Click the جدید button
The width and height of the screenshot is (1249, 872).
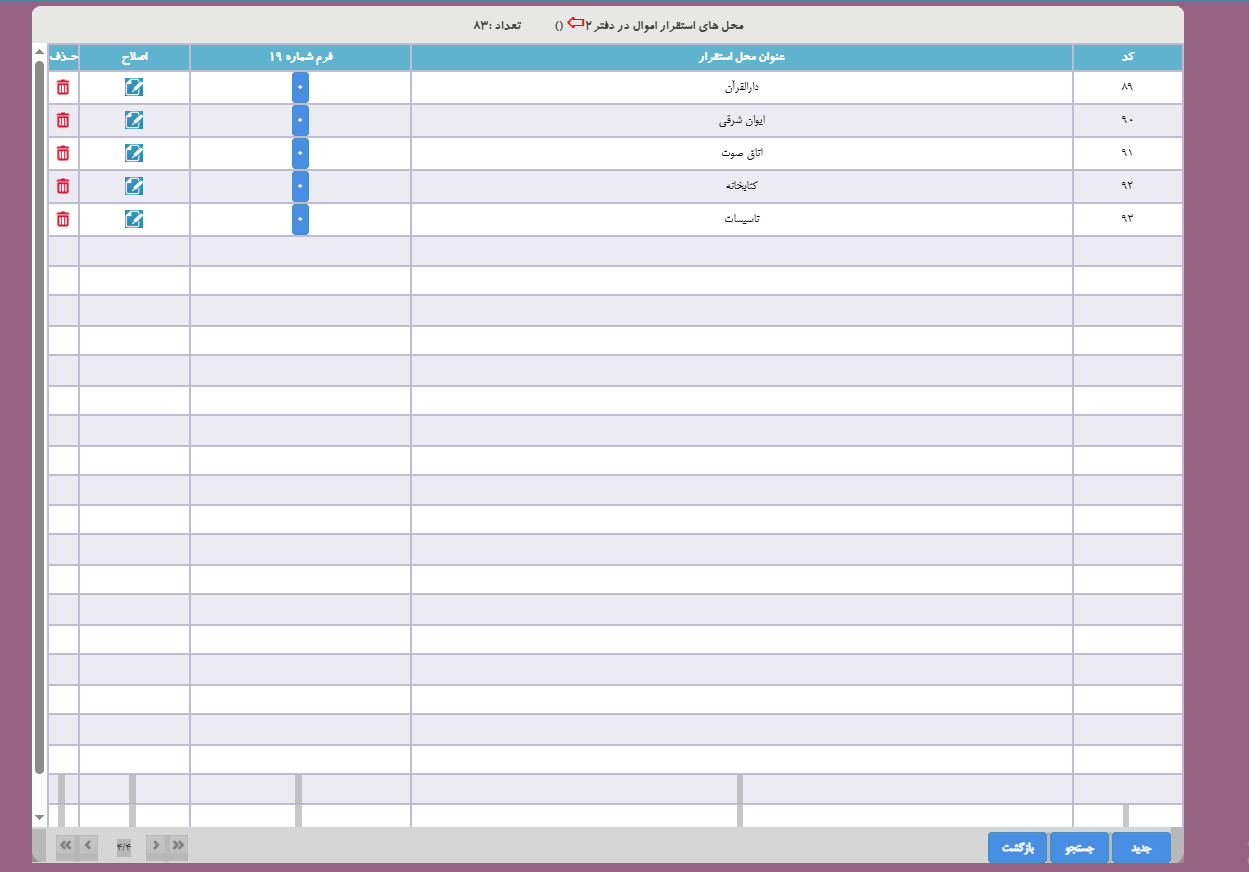coord(1140,847)
